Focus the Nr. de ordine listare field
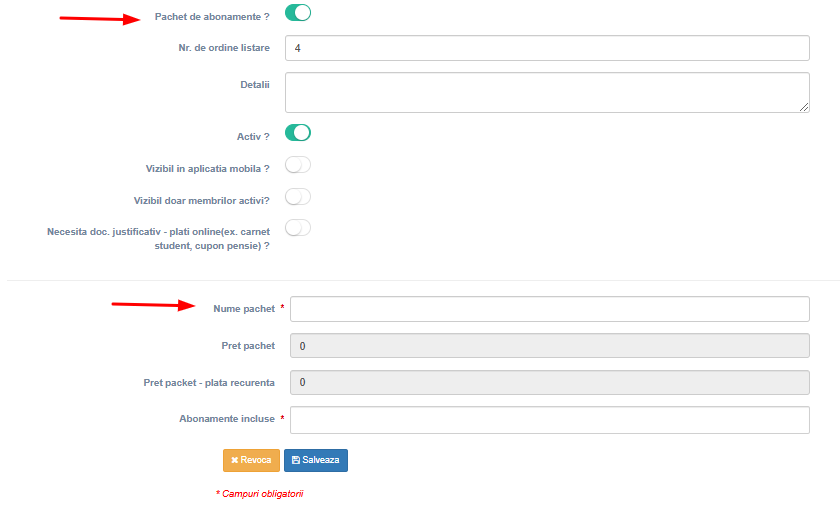The height and width of the screenshot is (527, 840). [x=547, y=48]
